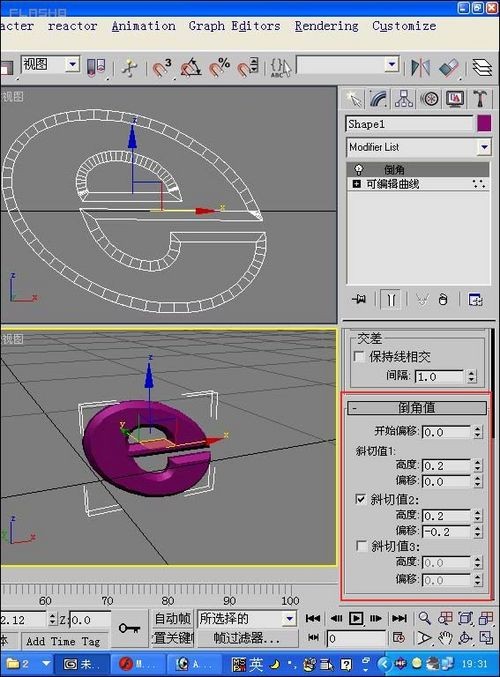Click the 间隔 value field

tap(440, 377)
